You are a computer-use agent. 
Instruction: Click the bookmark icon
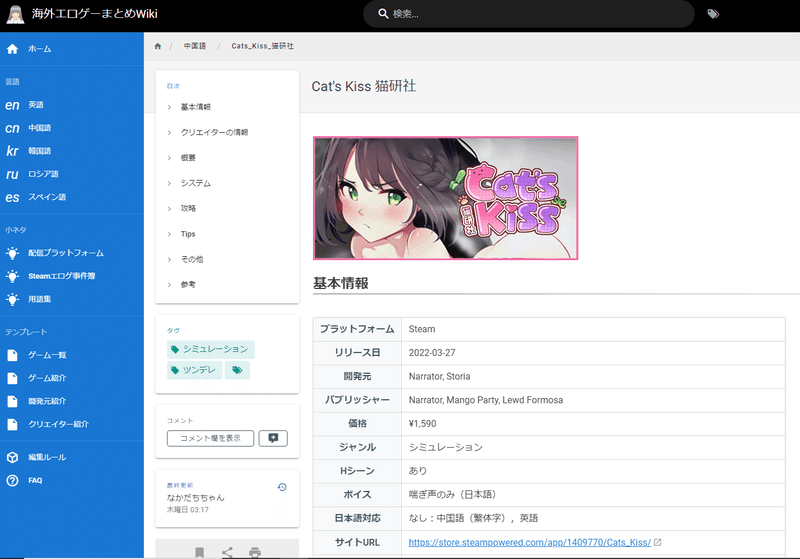(x=199, y=552)
